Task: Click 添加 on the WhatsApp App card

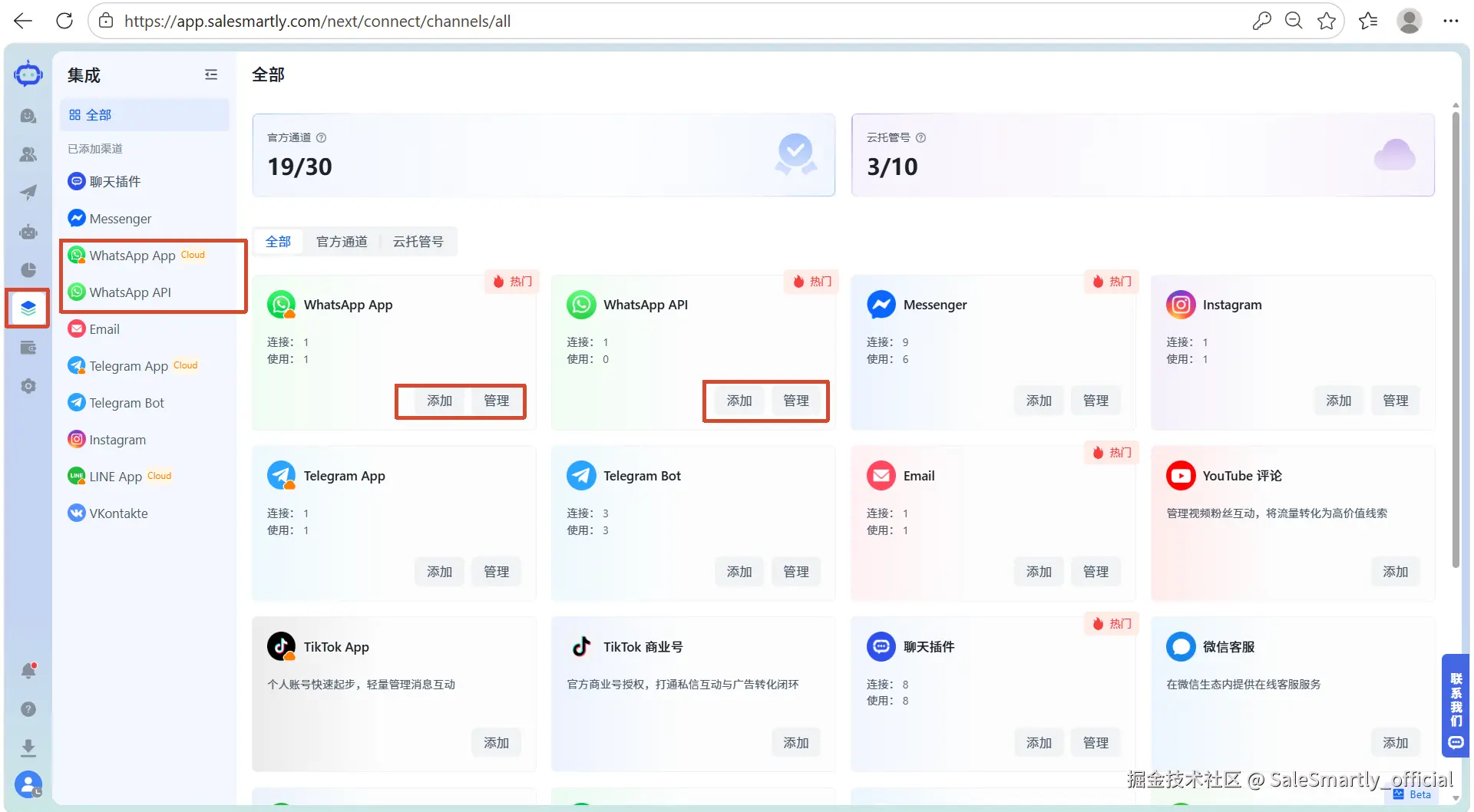Action: click(440, 401)
